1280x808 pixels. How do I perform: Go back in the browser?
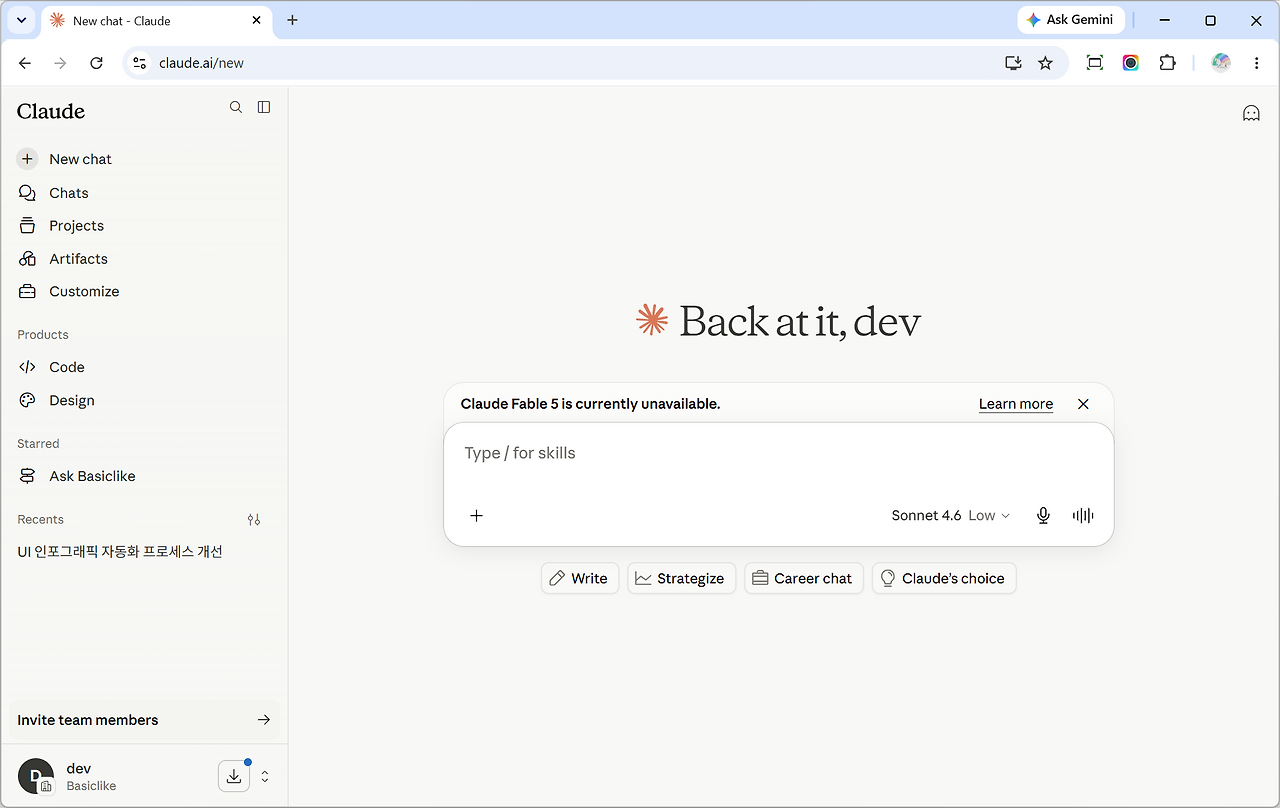pyautogui.click(x=25, y=63)
